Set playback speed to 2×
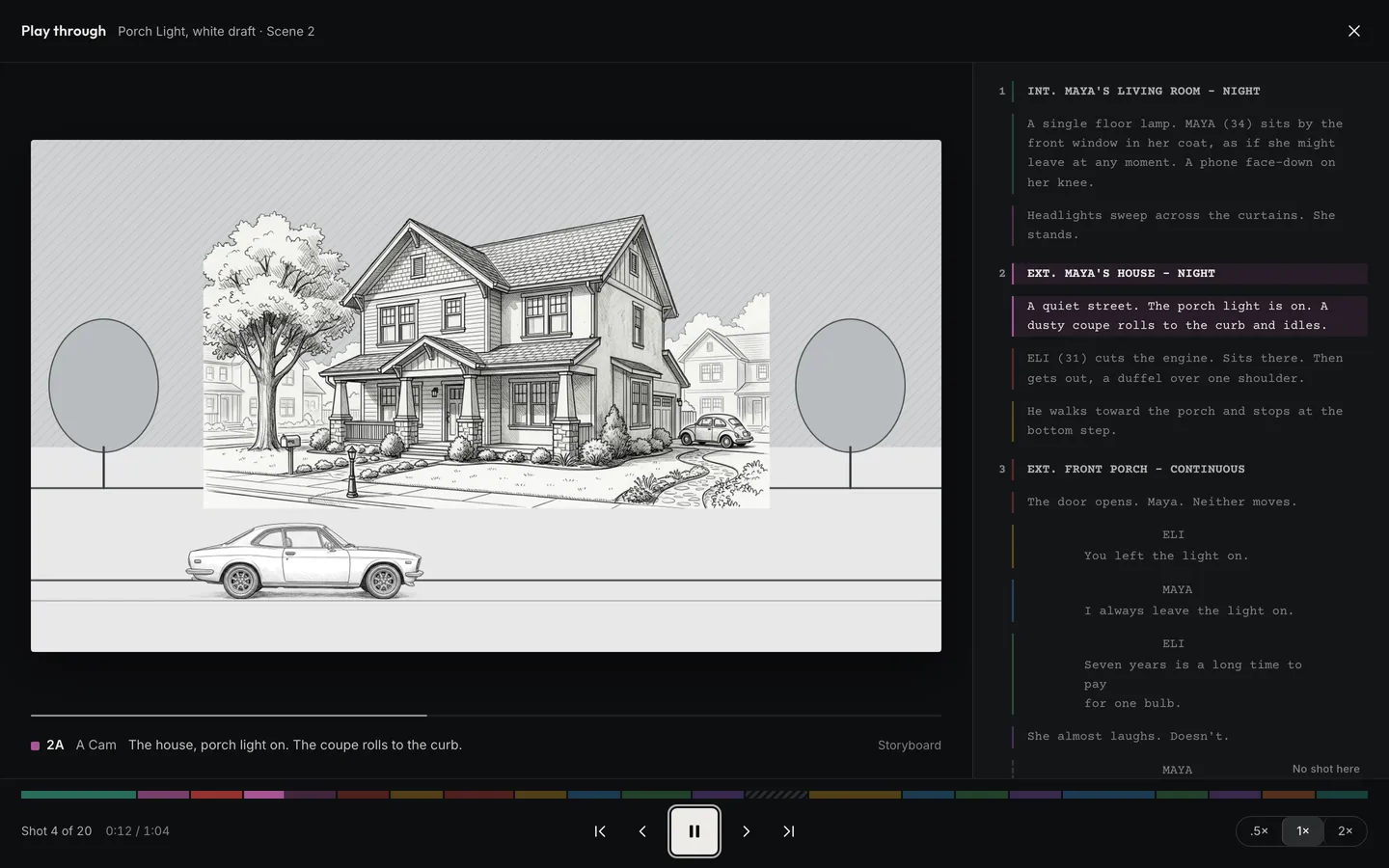This screenshot has height=868, width=1389. 1346,831
